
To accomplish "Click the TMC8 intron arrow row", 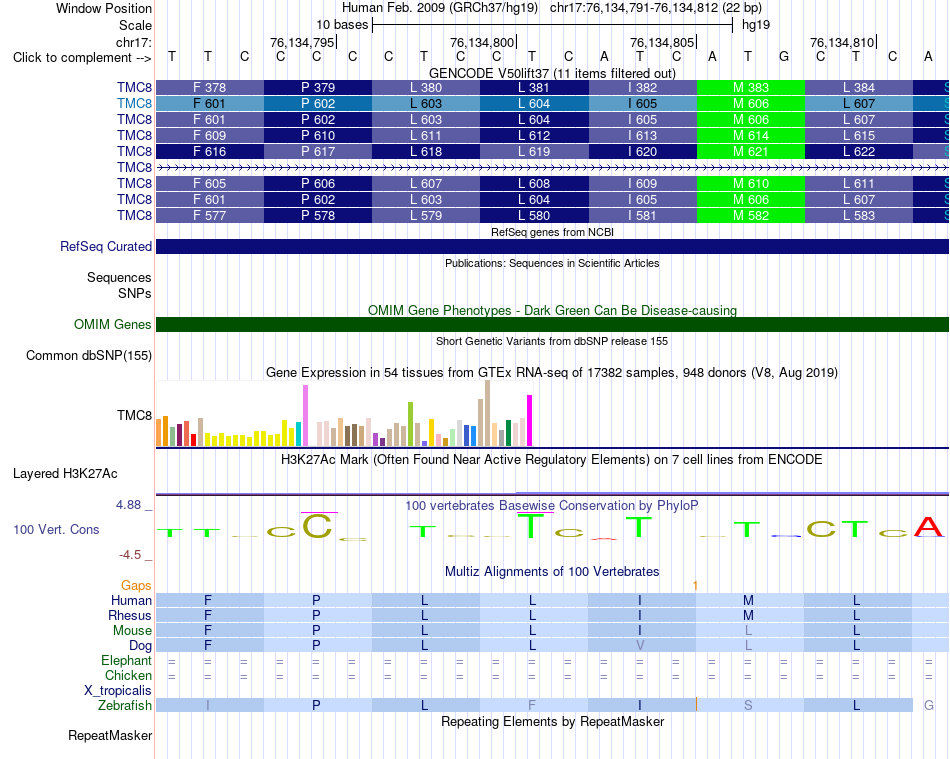I will coord(553,168).
